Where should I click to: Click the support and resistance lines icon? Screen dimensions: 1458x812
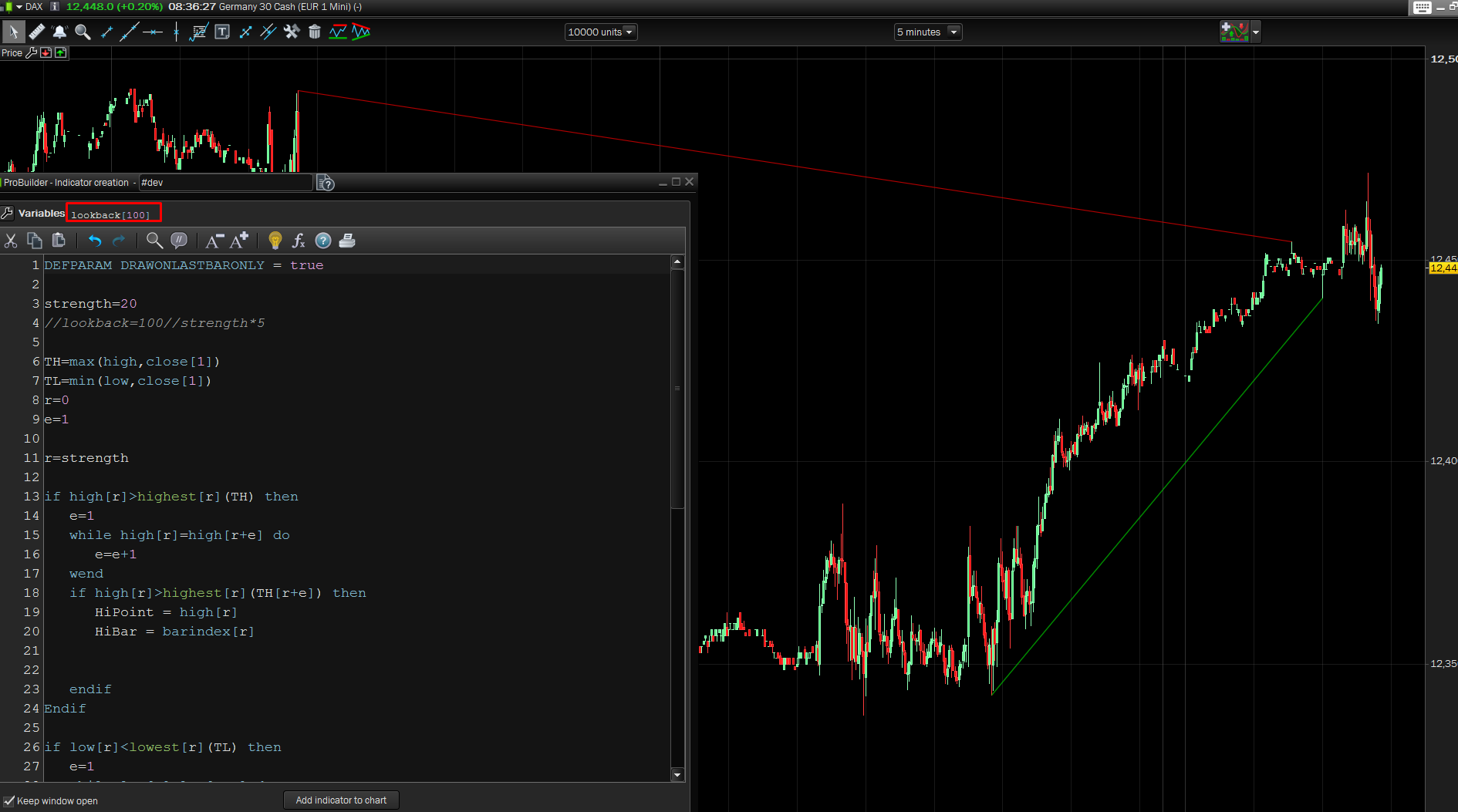338,32
